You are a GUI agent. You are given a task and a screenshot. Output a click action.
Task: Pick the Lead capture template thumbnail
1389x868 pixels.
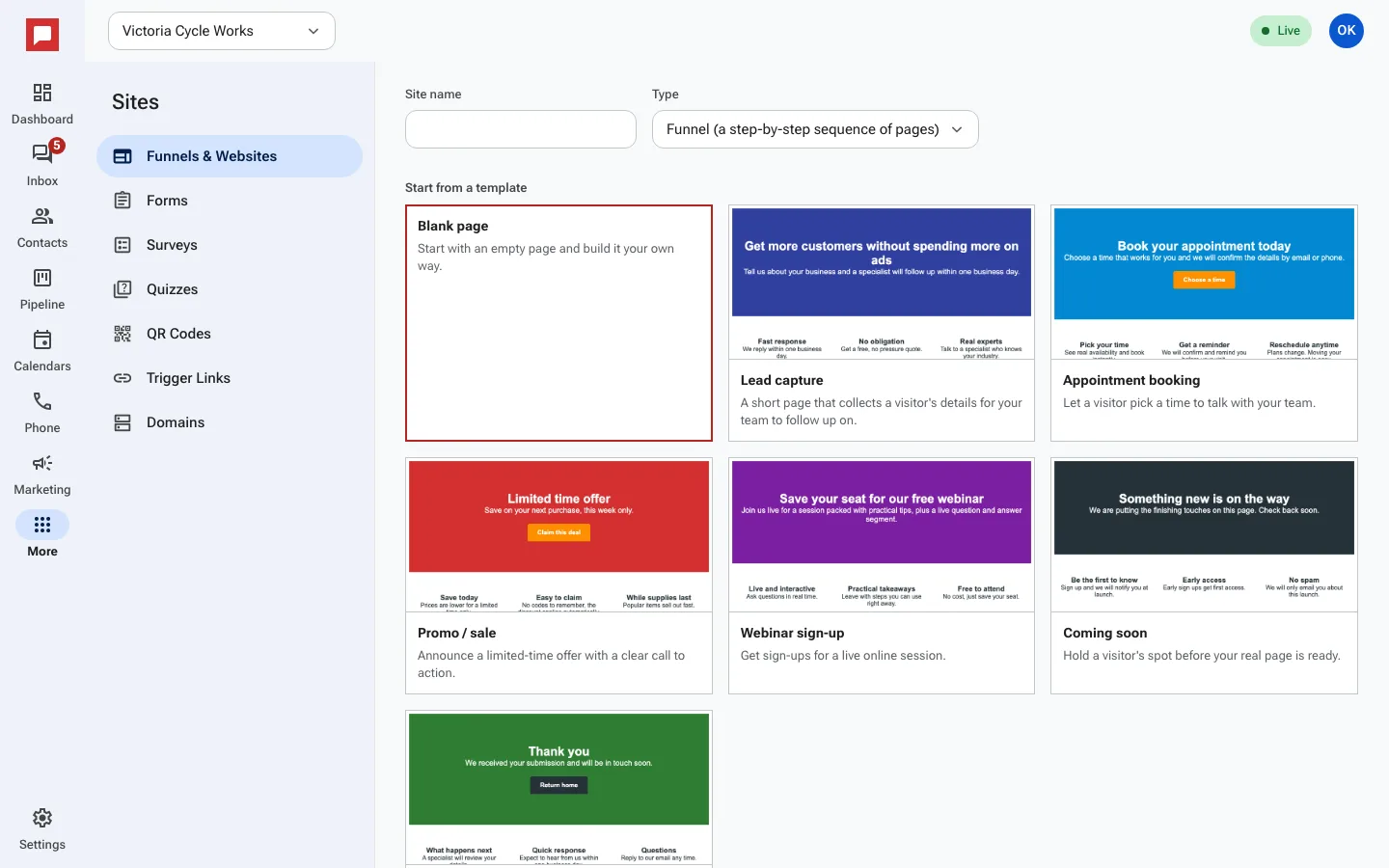(882, 284)
